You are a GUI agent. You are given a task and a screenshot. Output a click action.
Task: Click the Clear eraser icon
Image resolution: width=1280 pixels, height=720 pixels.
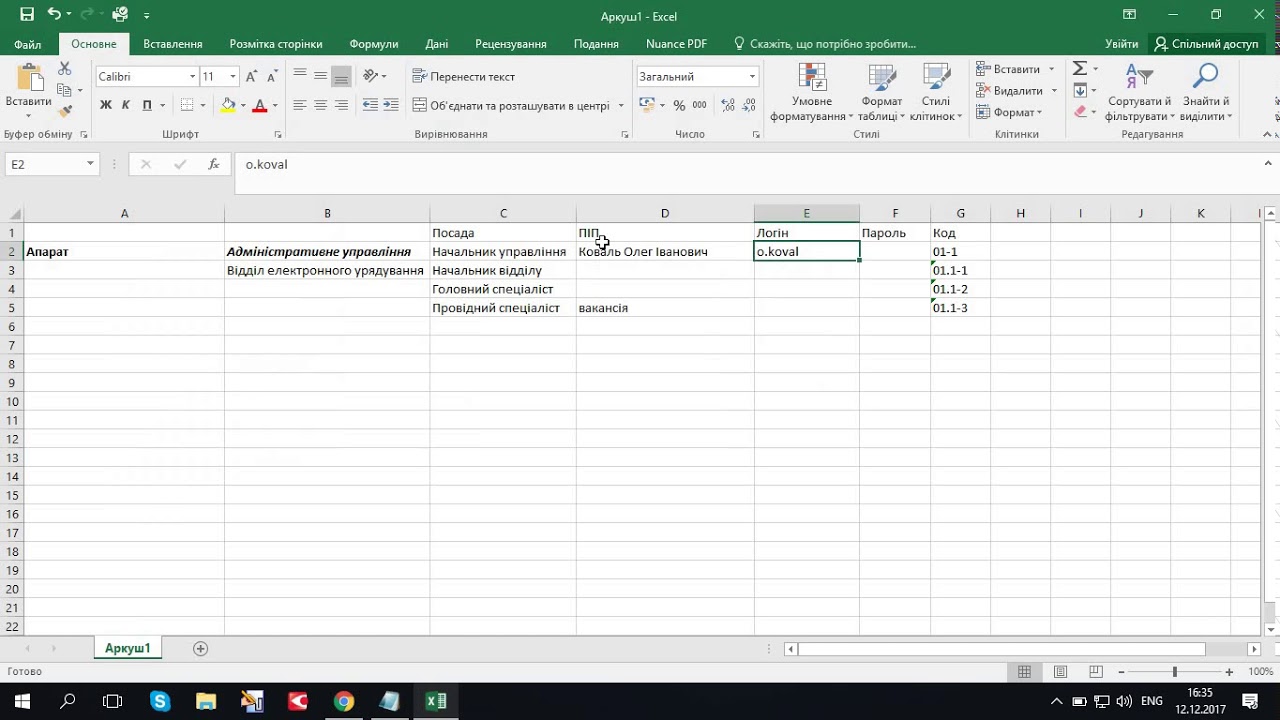[1080, 112]
